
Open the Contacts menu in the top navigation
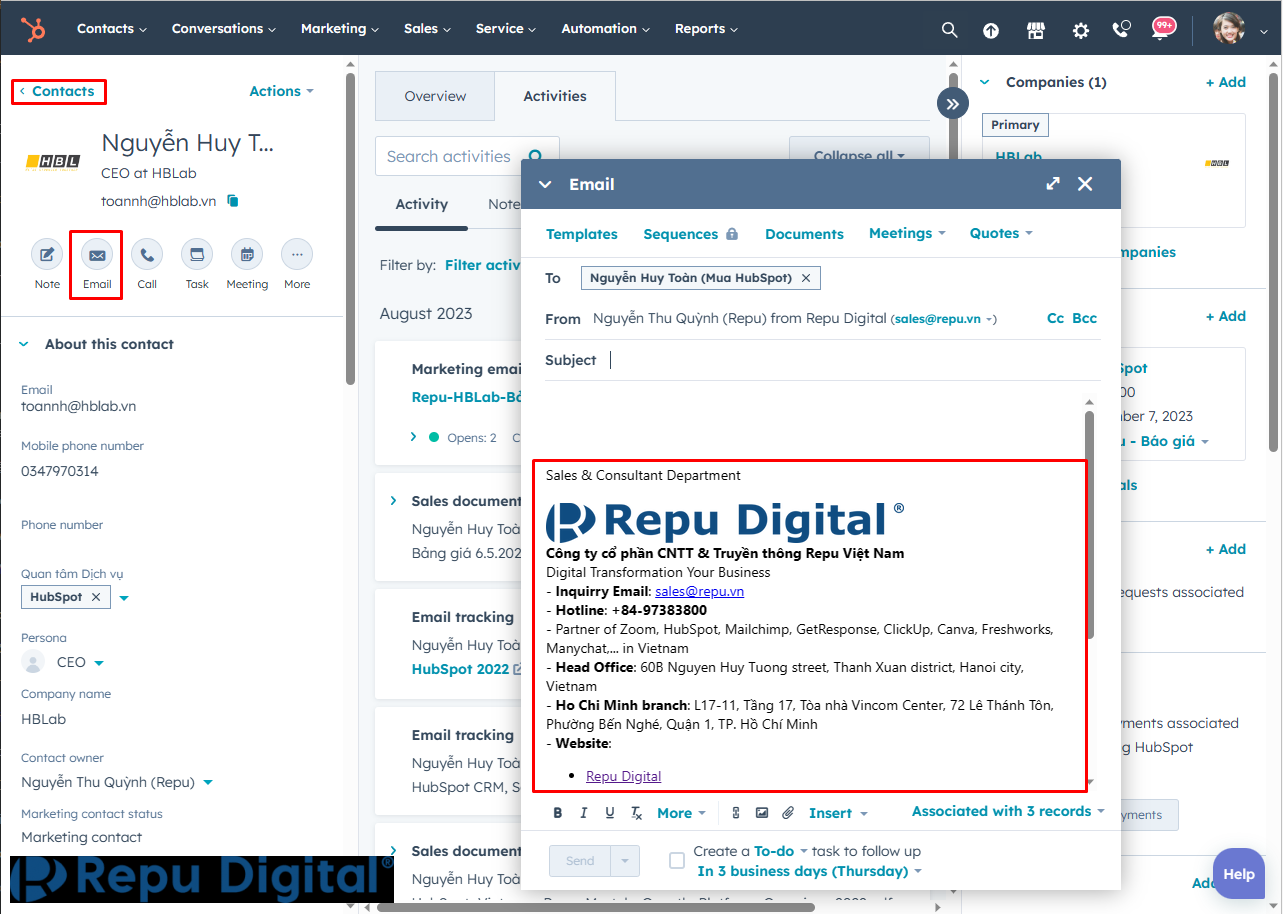pos(112,29)
